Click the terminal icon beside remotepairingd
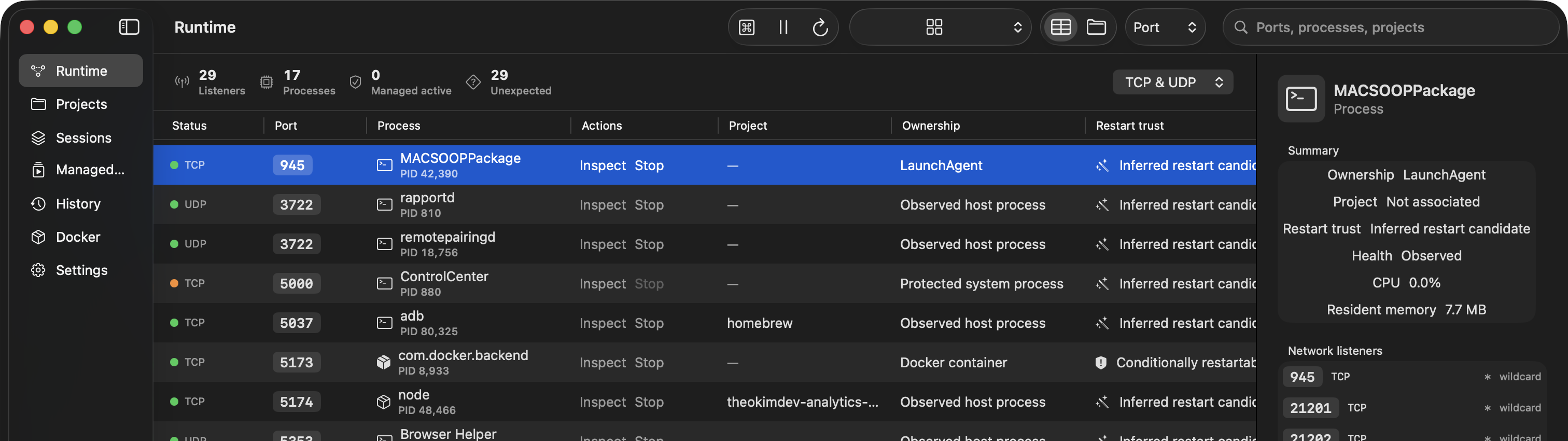 (385, 245)
